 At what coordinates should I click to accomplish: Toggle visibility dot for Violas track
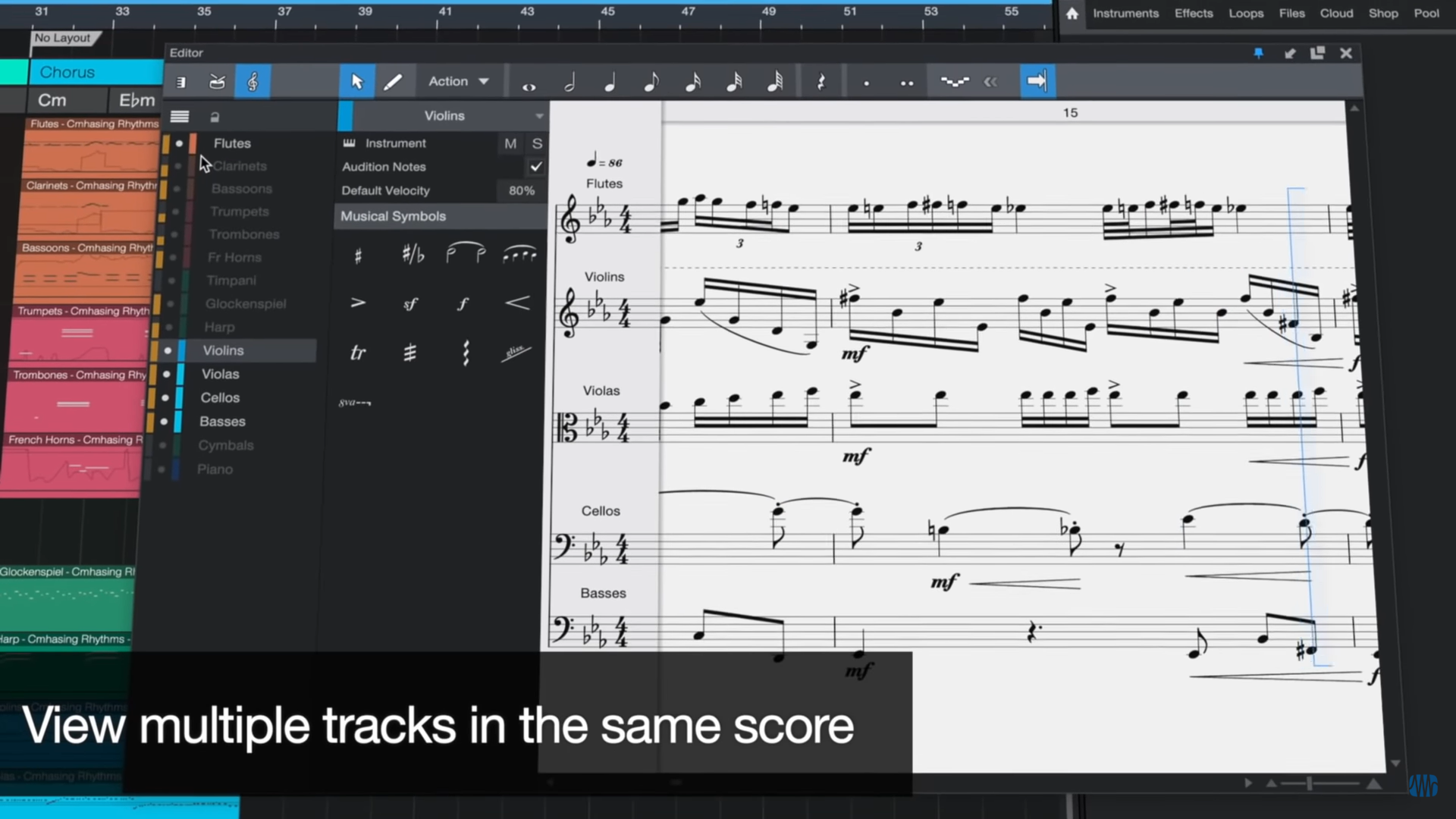click(166, 374)
